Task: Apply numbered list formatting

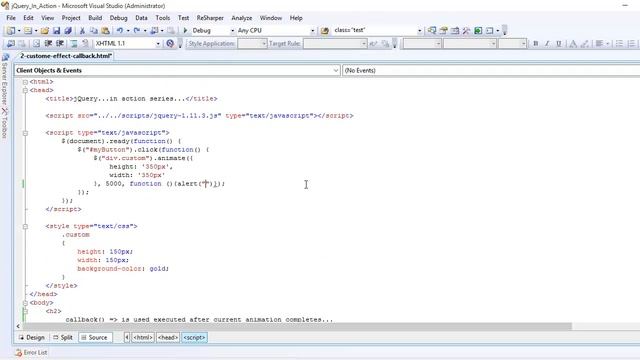Action: (x=631, y=43)
